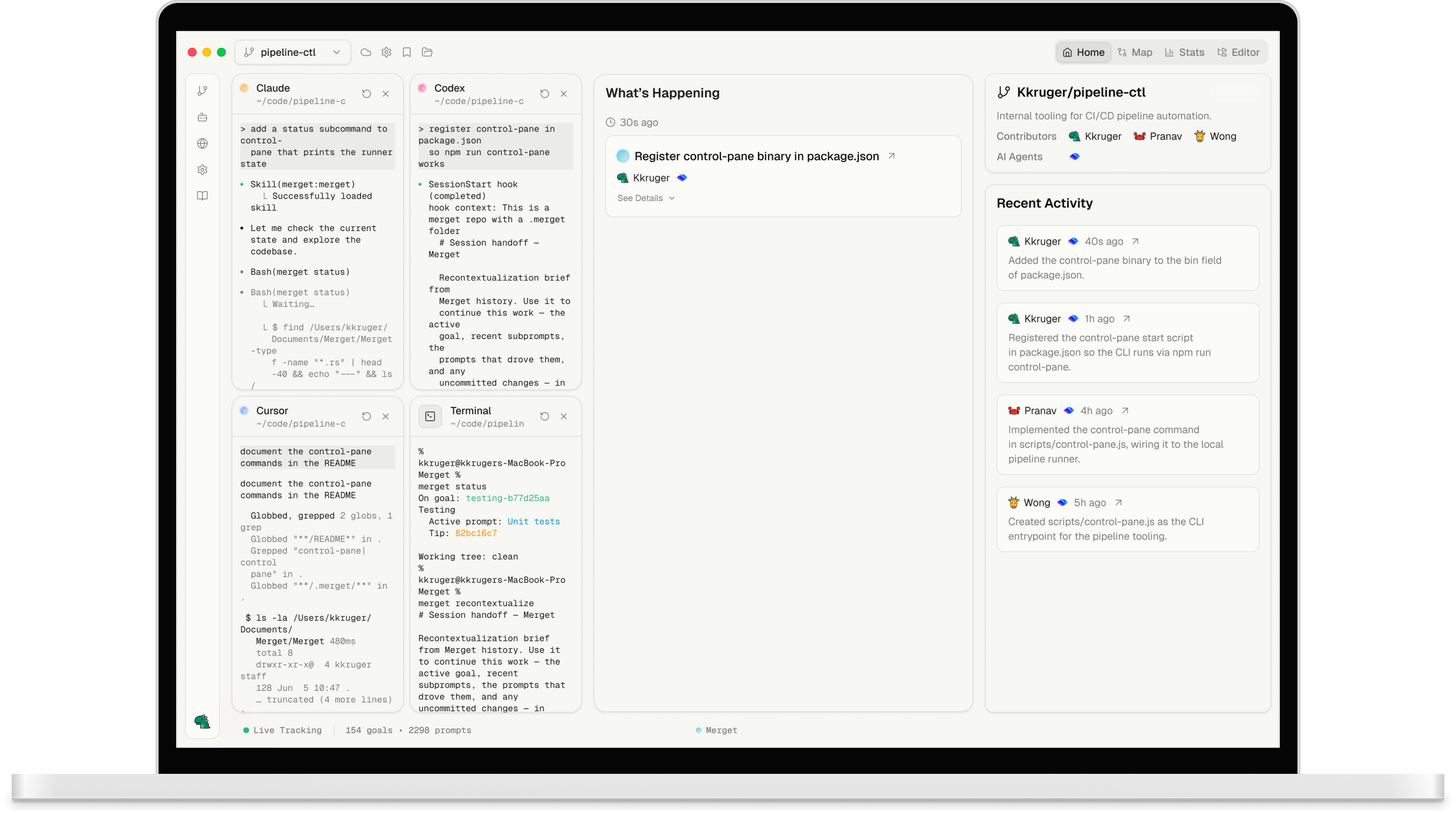
Task: Switch to the Map tab
Action: [x=1135, y=52]
